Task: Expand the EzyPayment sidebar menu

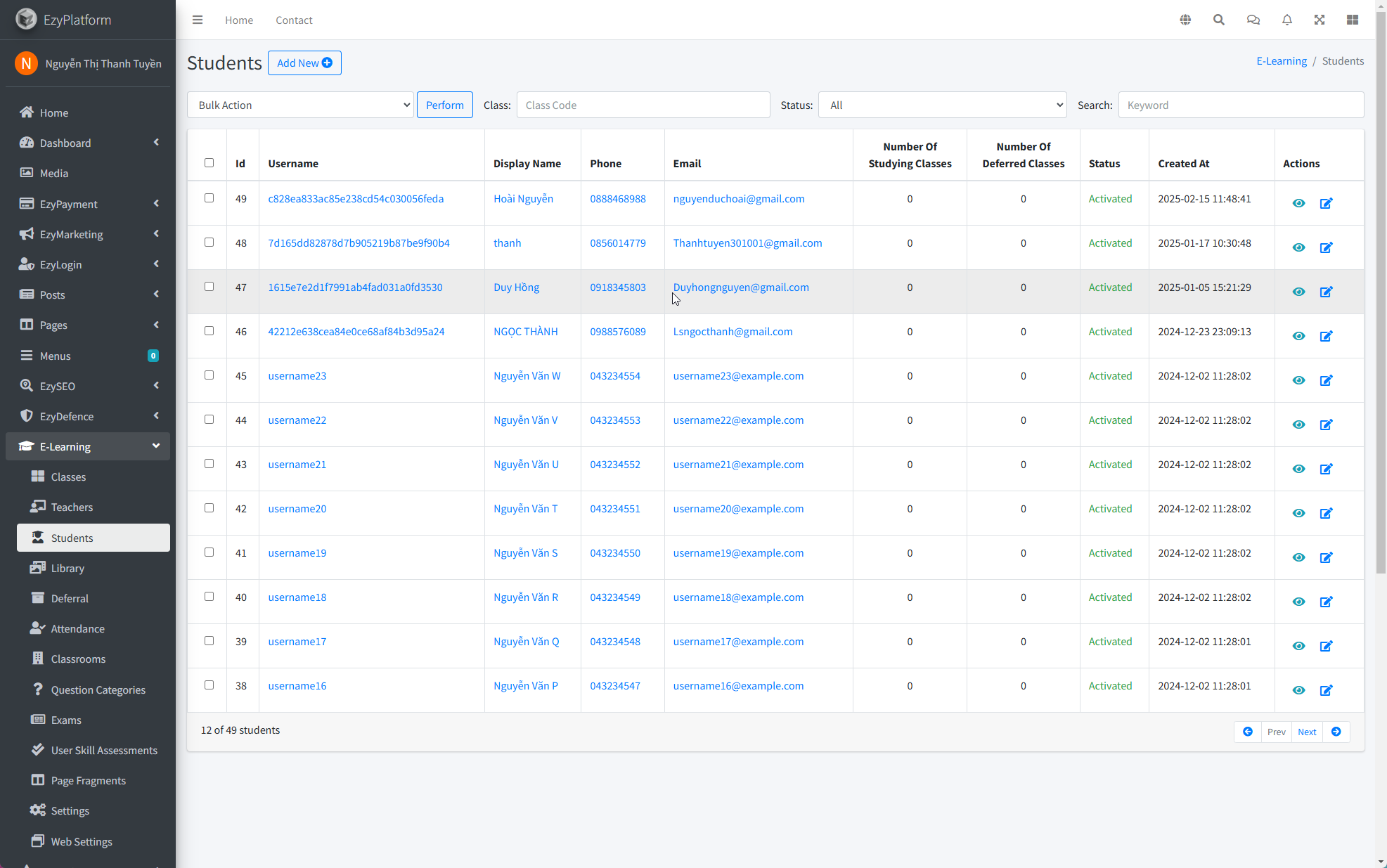Action: tap(88, 204)
